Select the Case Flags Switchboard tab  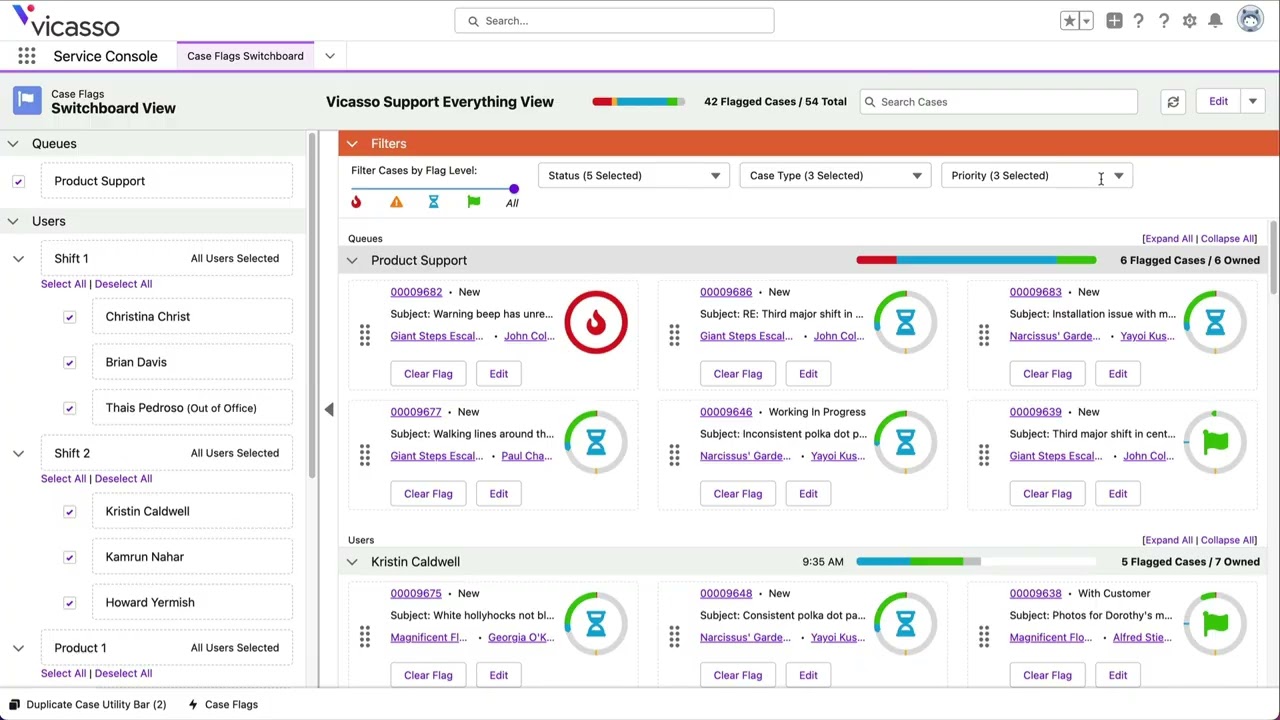pyautogui.click(x=245, y=56)
